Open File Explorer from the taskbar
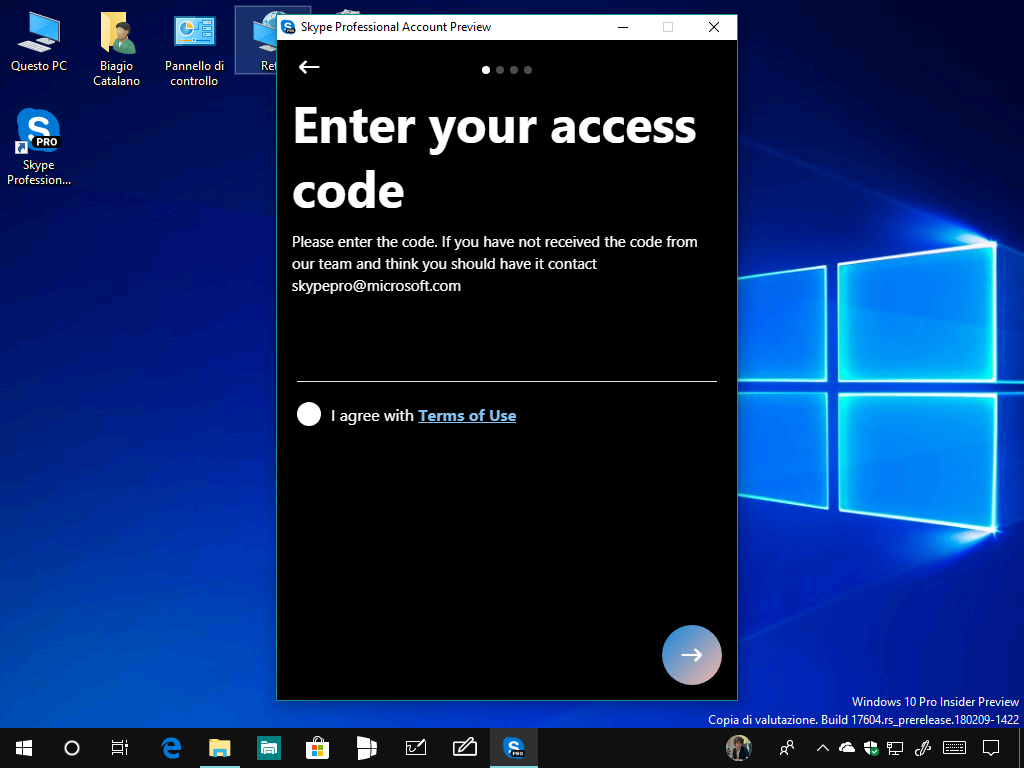Viewport: 1024px width, 768px height. 220,748
